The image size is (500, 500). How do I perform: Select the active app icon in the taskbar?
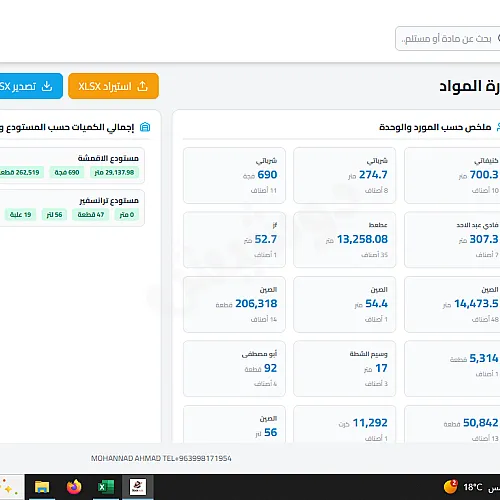[x=138, y=487]
